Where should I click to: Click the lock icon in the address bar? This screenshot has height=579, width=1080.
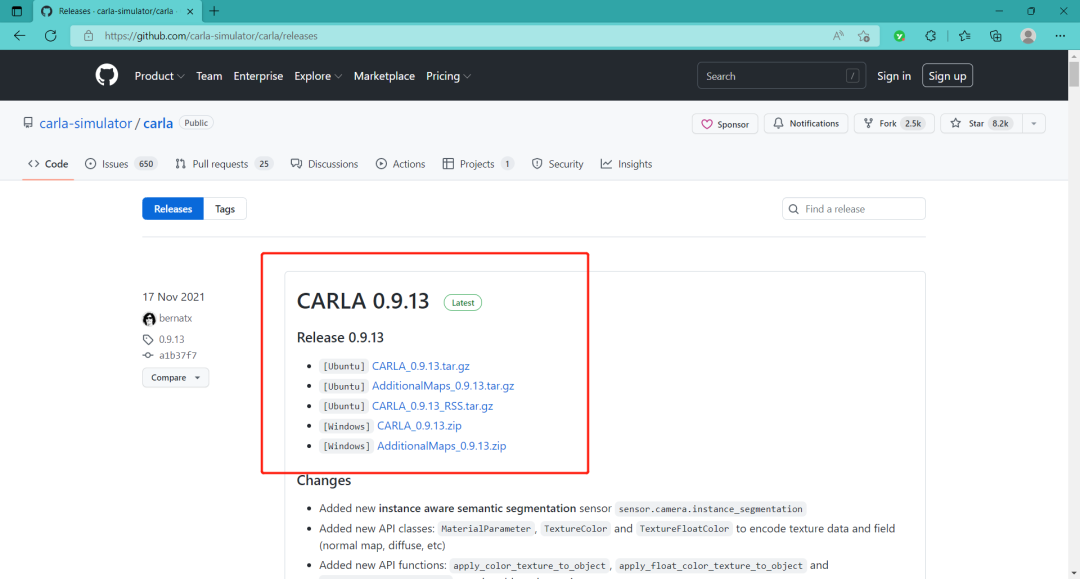[x=88, y=36]
